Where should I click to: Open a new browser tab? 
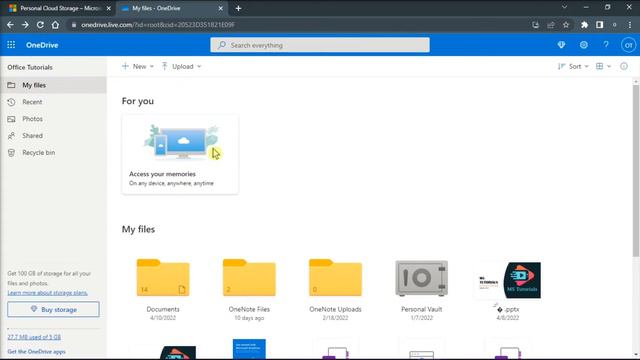(x=238, y=8)
